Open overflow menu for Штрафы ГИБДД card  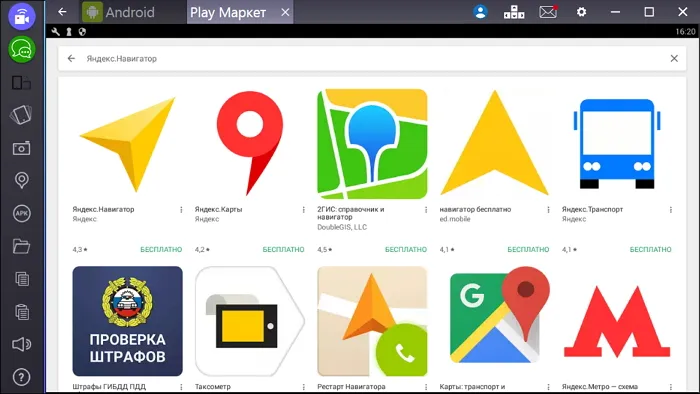pyautogui.click(x=181, y=387)
